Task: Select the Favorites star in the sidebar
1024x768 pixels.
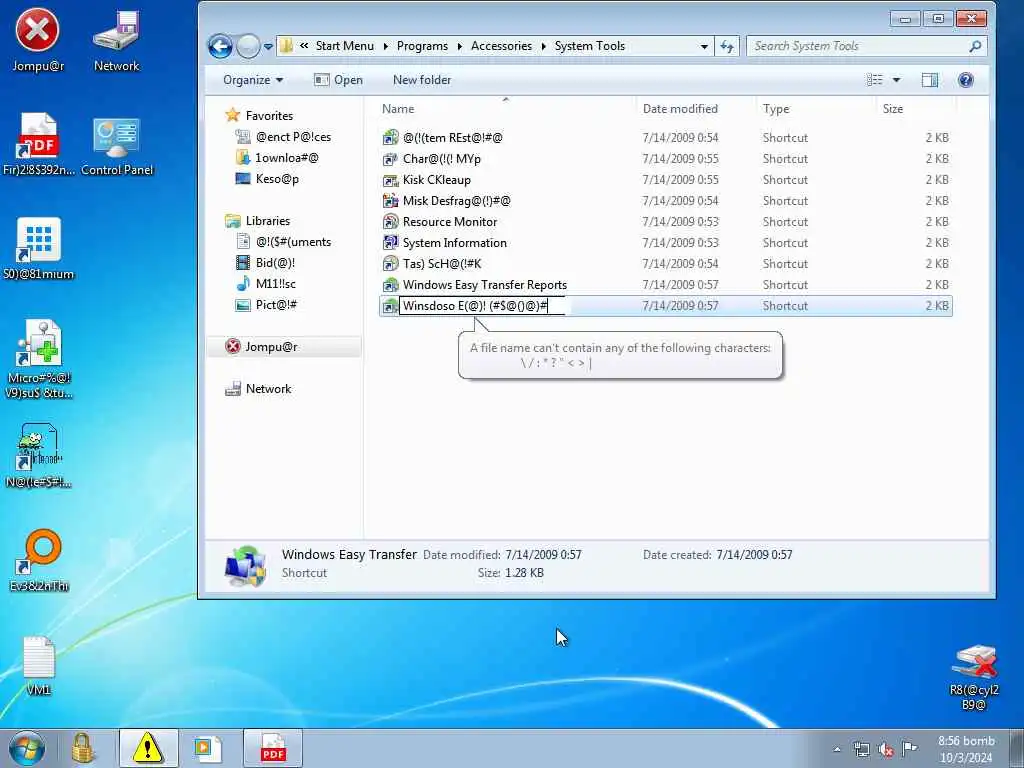Action: tap(232, 116)
